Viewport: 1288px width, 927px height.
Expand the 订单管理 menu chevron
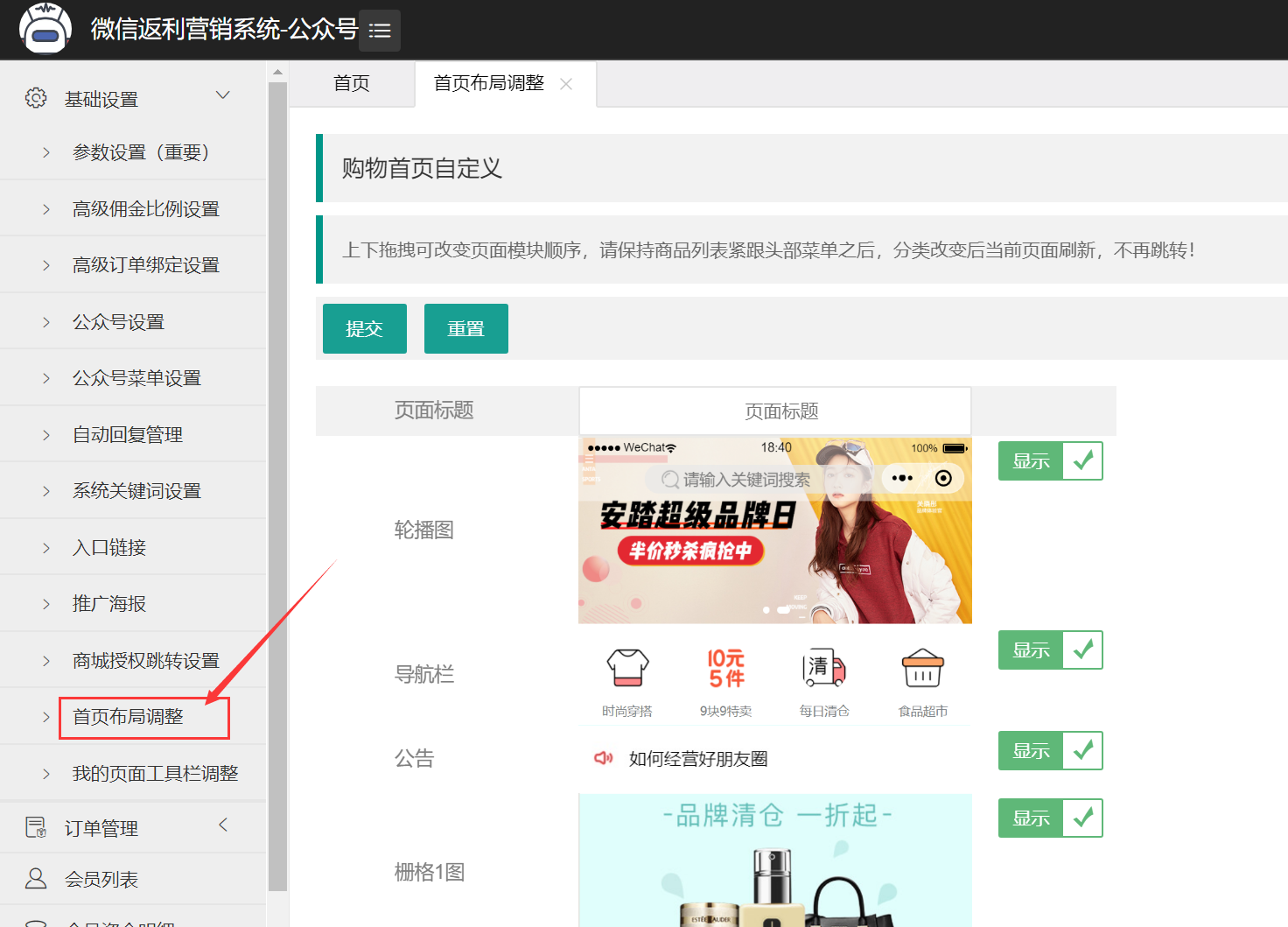[x=223, y=825]
